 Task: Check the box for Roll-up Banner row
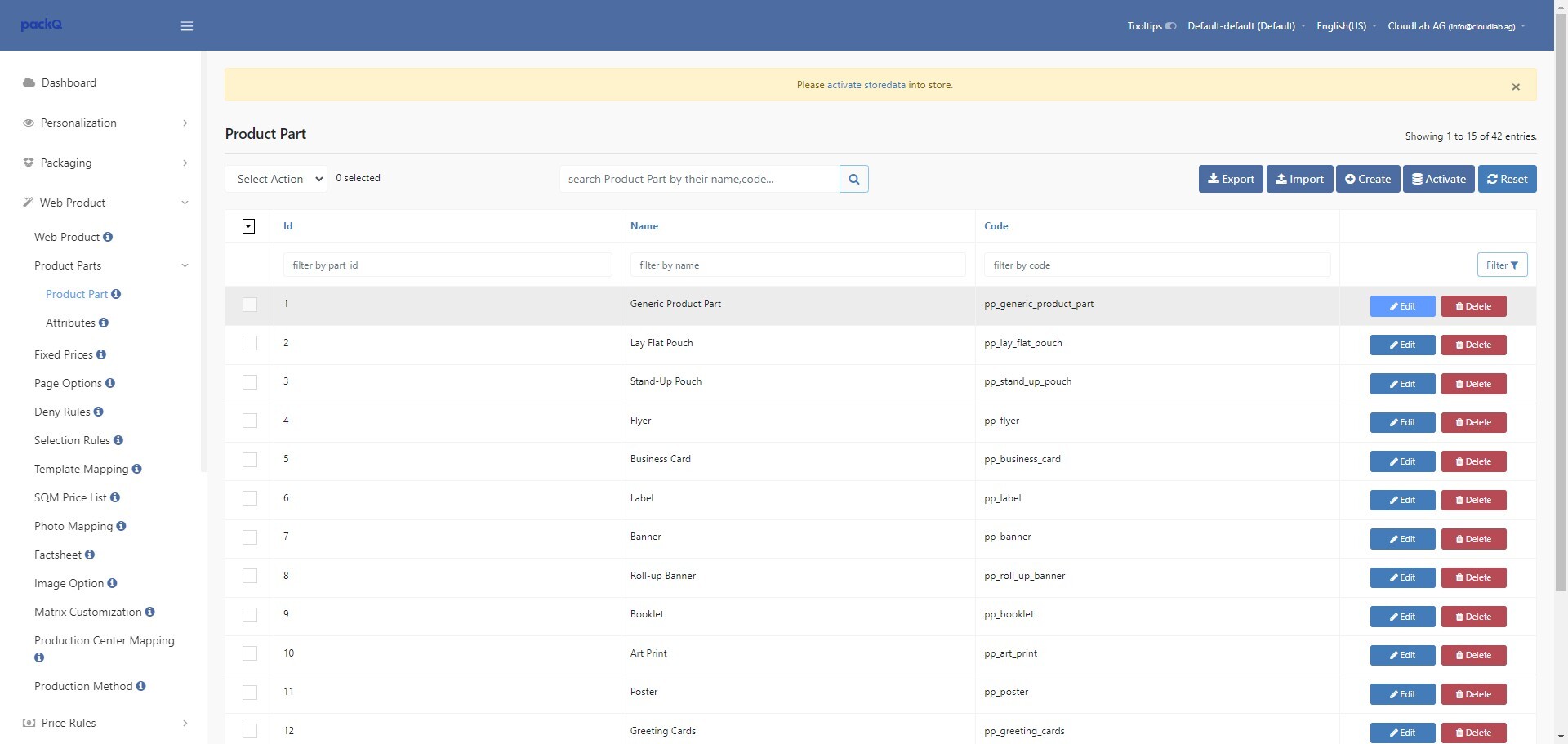[250, 576]
